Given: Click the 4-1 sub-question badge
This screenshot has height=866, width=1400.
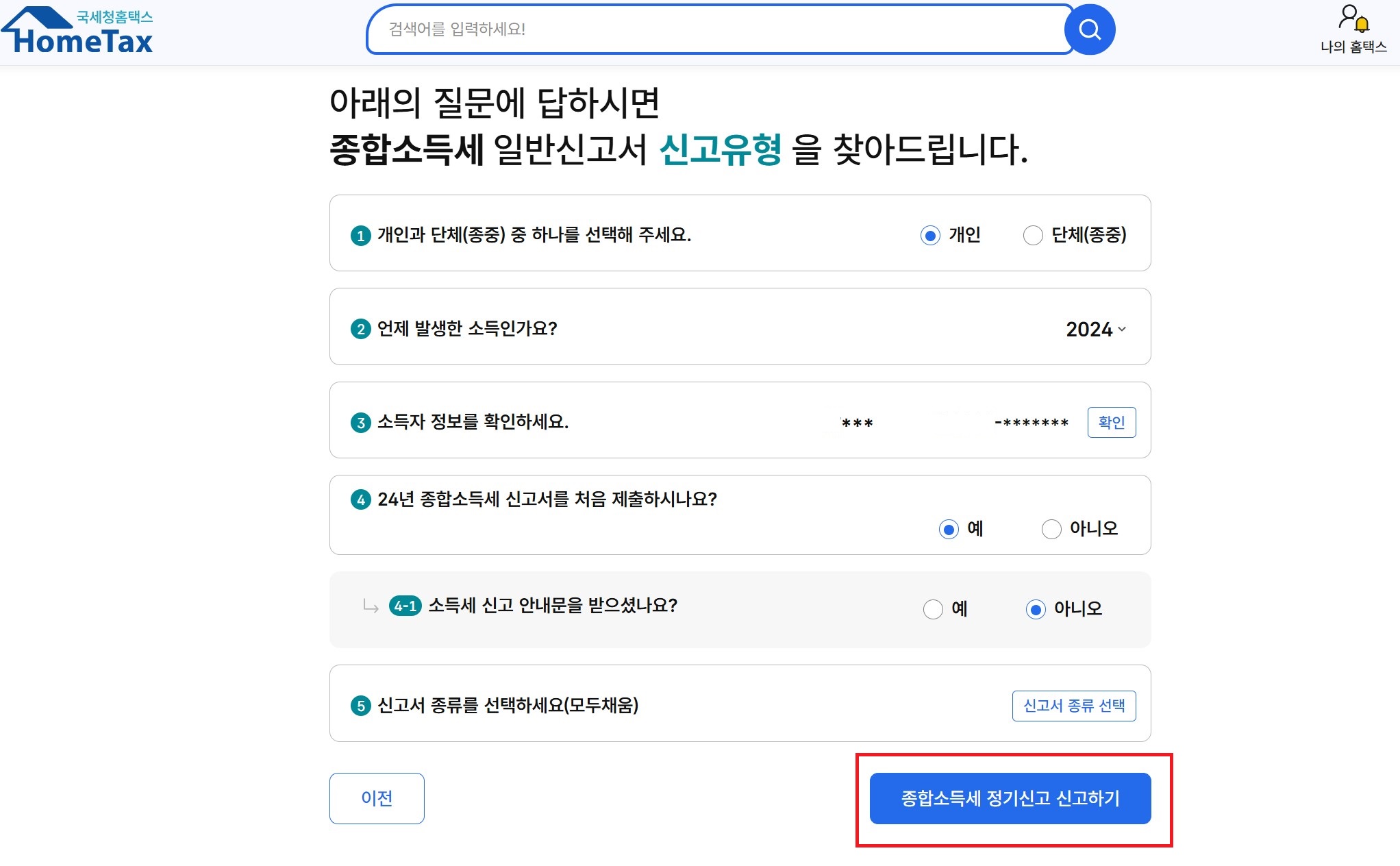Looking at the screenshot, I should 405,606.
